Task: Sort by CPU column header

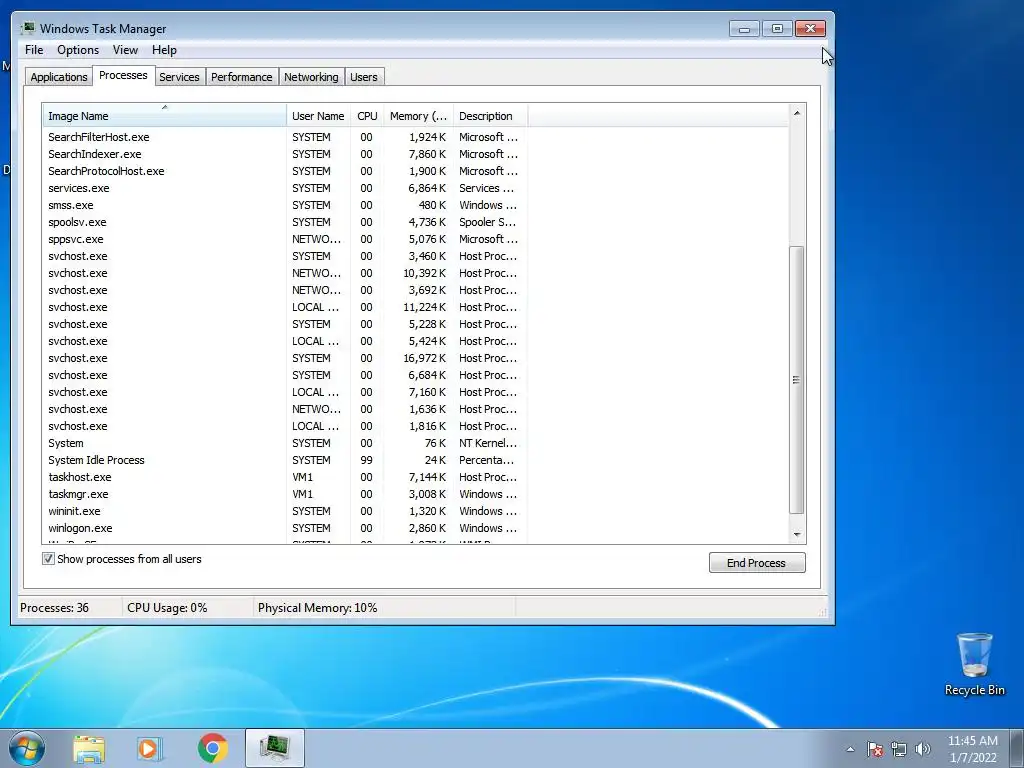Action: pos(367,116)
